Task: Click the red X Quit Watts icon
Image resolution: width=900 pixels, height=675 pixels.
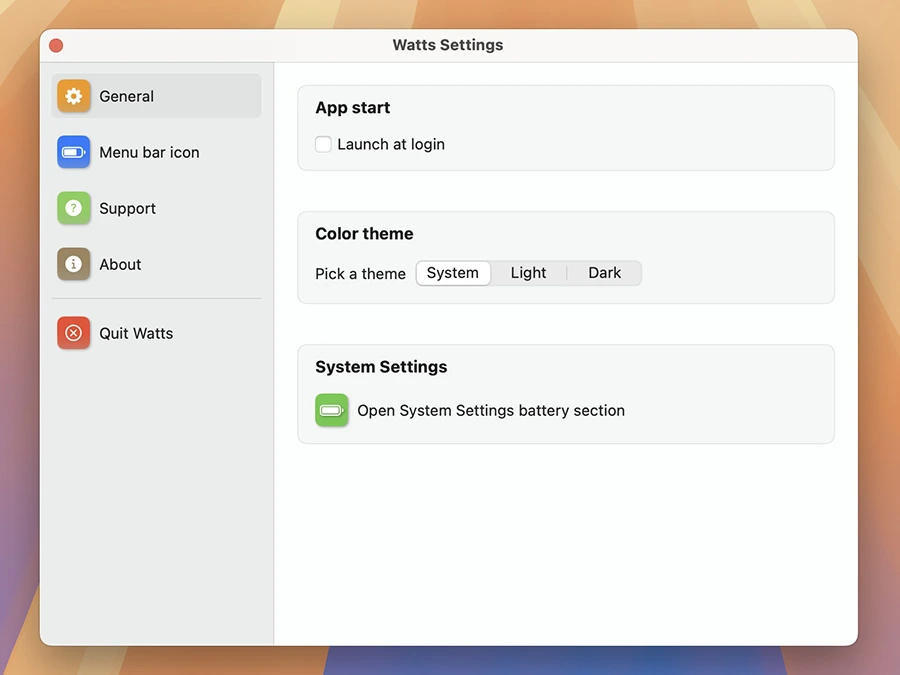Action: [73, 333]
